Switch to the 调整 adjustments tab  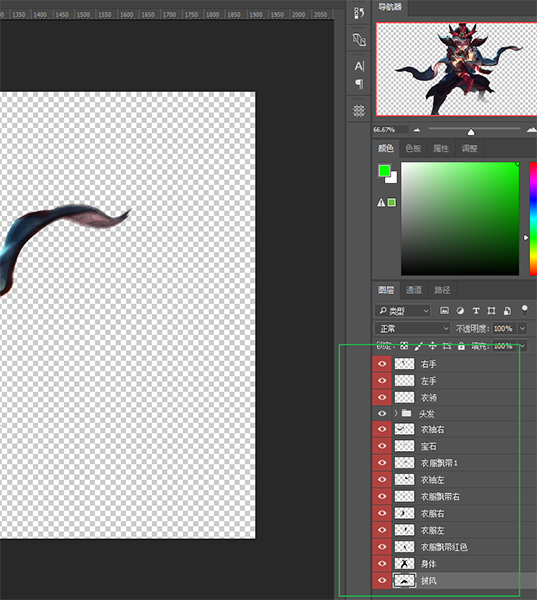coord(469,148)
